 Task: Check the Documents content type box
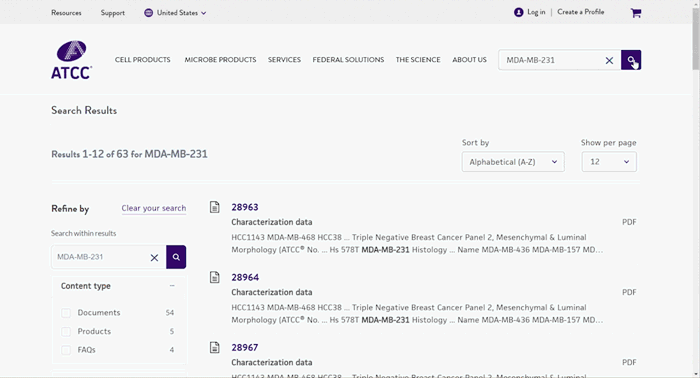66,313
